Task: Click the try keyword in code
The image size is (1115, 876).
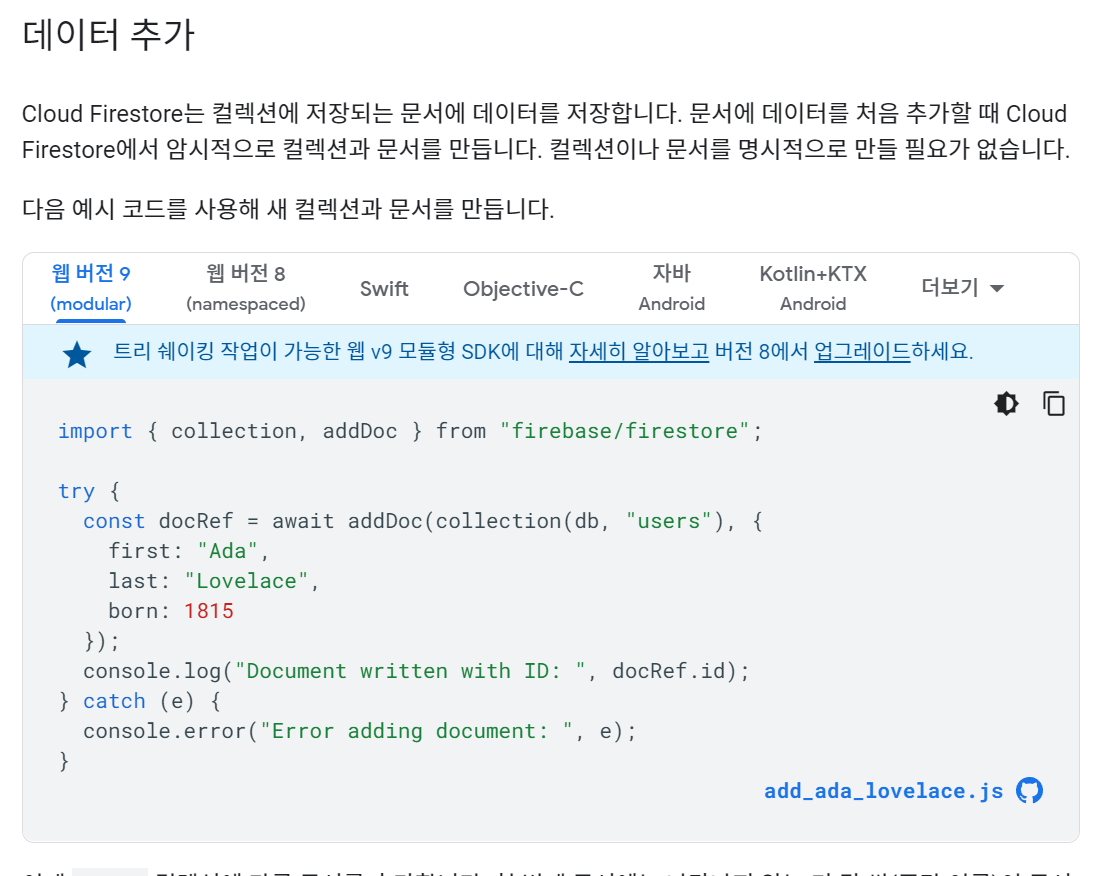Action: (x=76, y=491)
